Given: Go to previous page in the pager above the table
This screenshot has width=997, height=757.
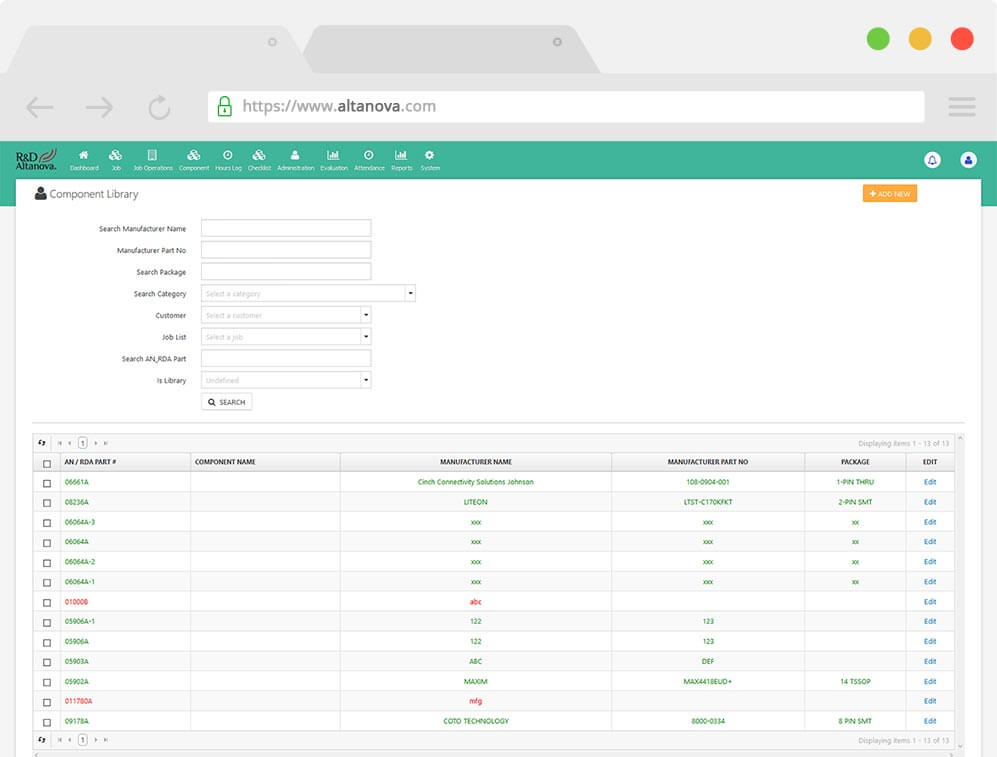Looking at the screenshot, I should (x=69, y=443).
